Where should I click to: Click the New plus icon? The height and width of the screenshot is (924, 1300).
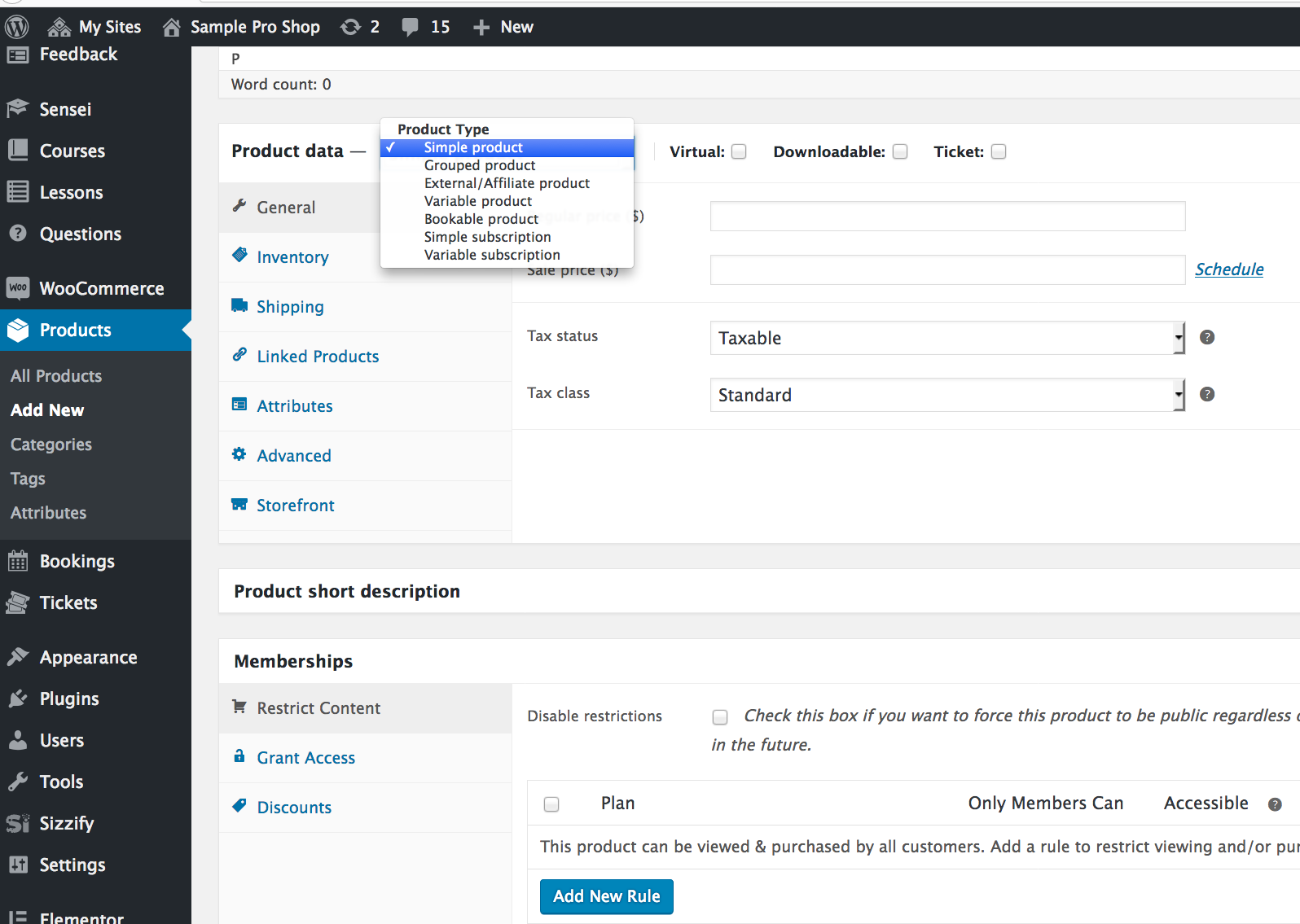481,28
